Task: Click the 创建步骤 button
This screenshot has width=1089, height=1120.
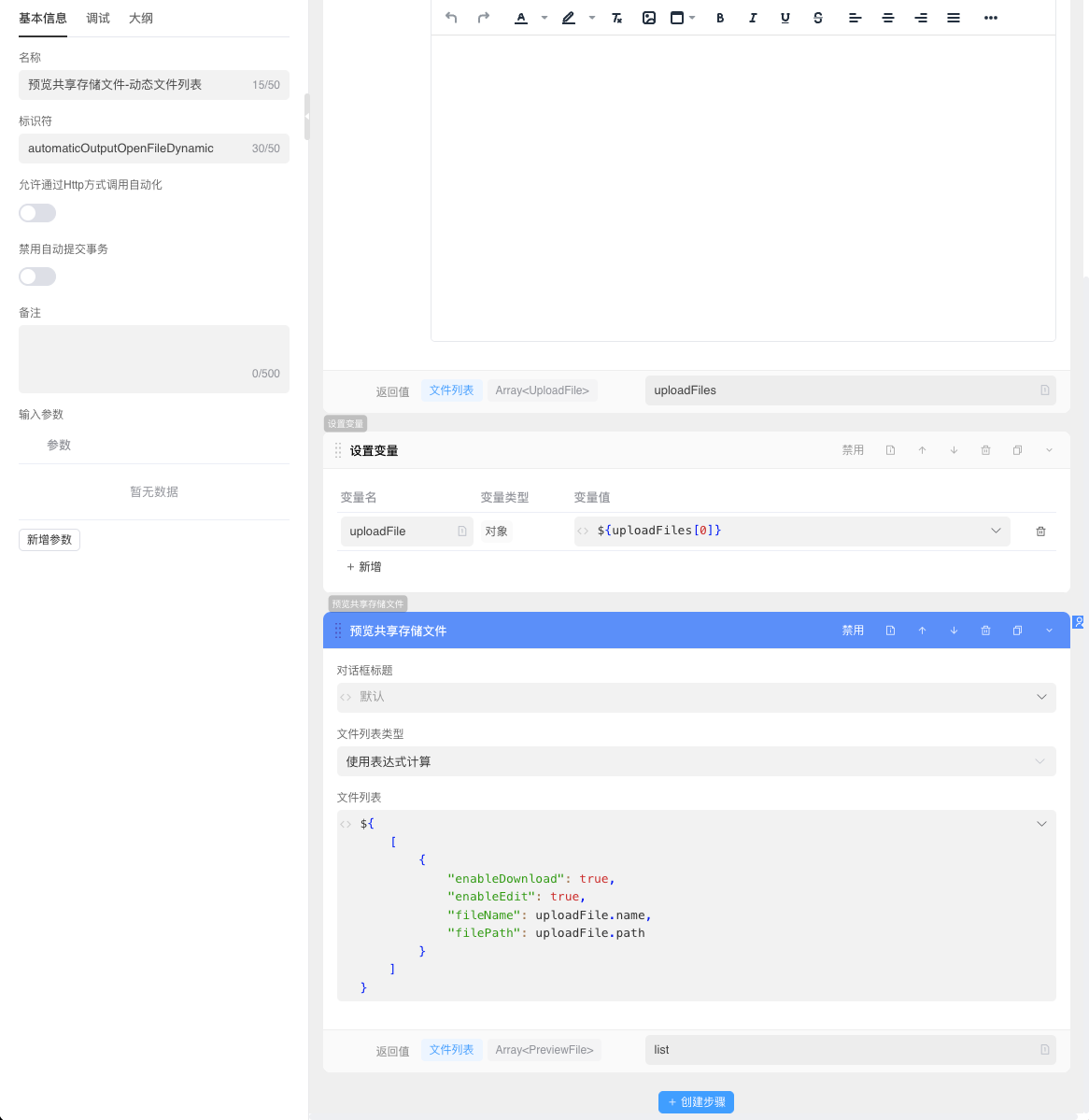Action: [x=696, y=1102]
